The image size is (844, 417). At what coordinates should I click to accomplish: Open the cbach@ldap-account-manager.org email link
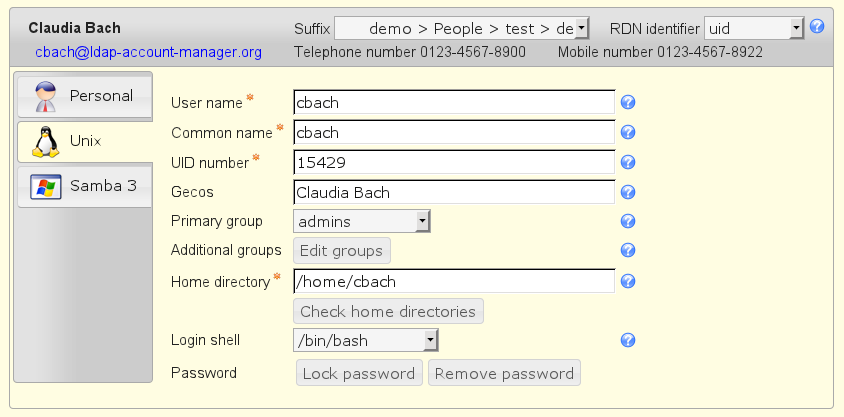148,51
